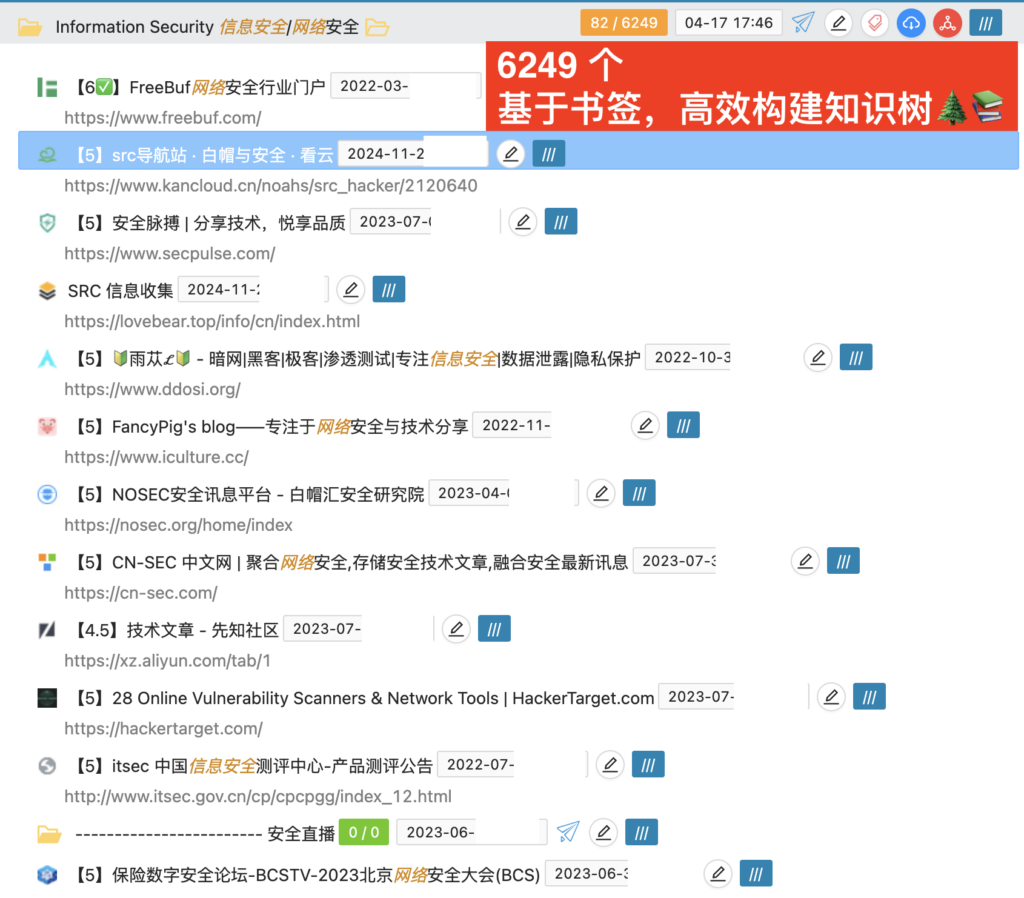Click the slashes button in the 安全直播 row

click(642, 833)
